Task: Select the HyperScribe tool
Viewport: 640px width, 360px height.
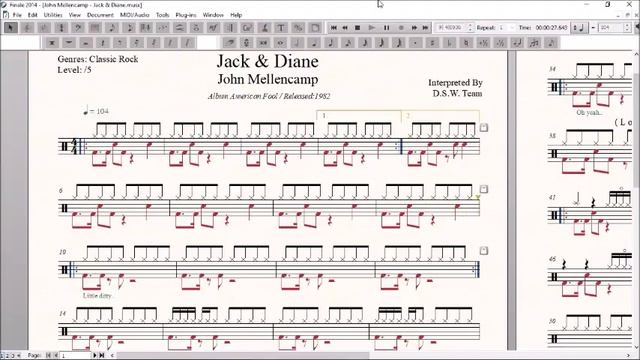Action: click(146, 28)
